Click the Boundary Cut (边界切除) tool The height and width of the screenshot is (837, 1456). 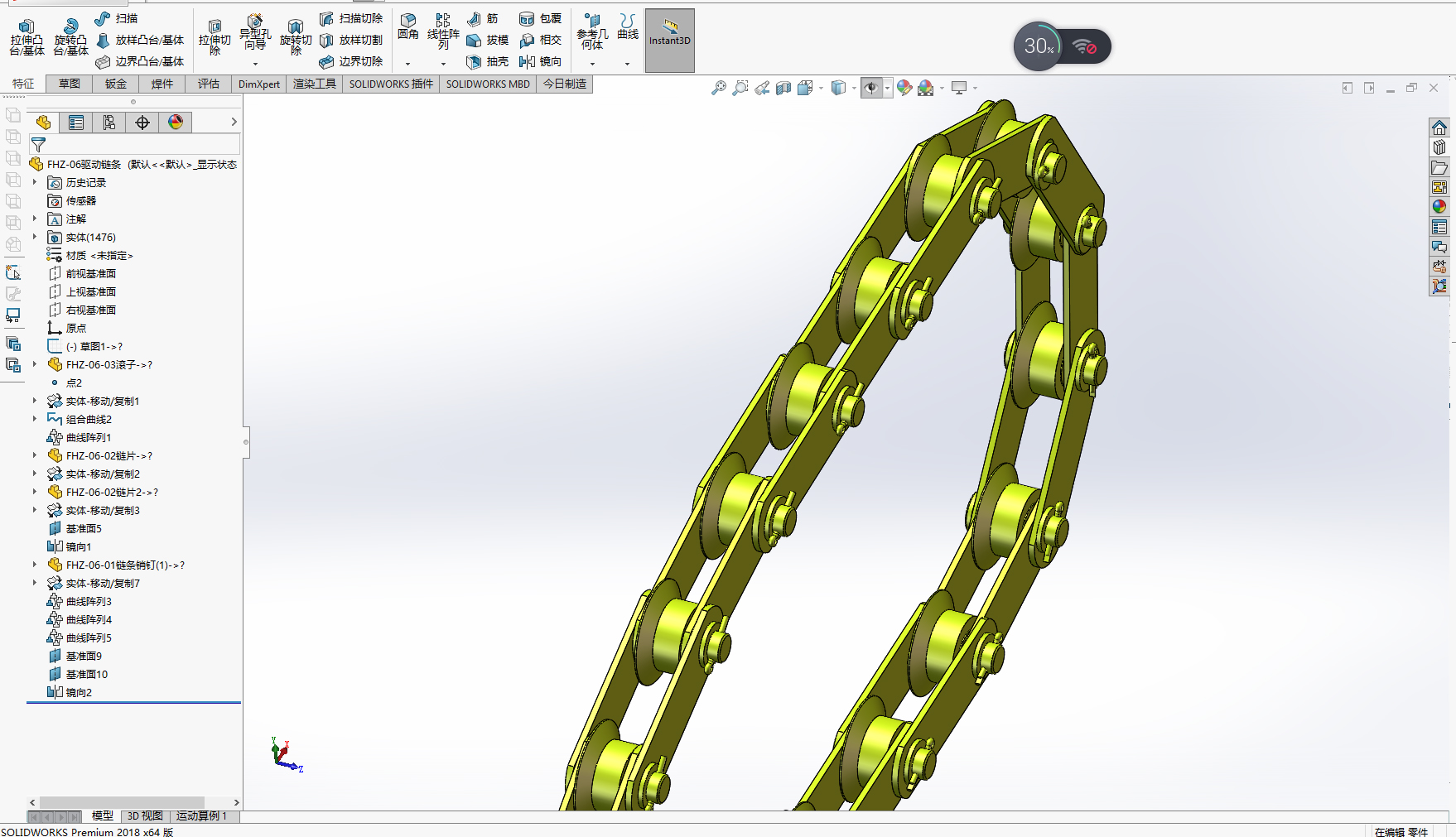[351, 61]
